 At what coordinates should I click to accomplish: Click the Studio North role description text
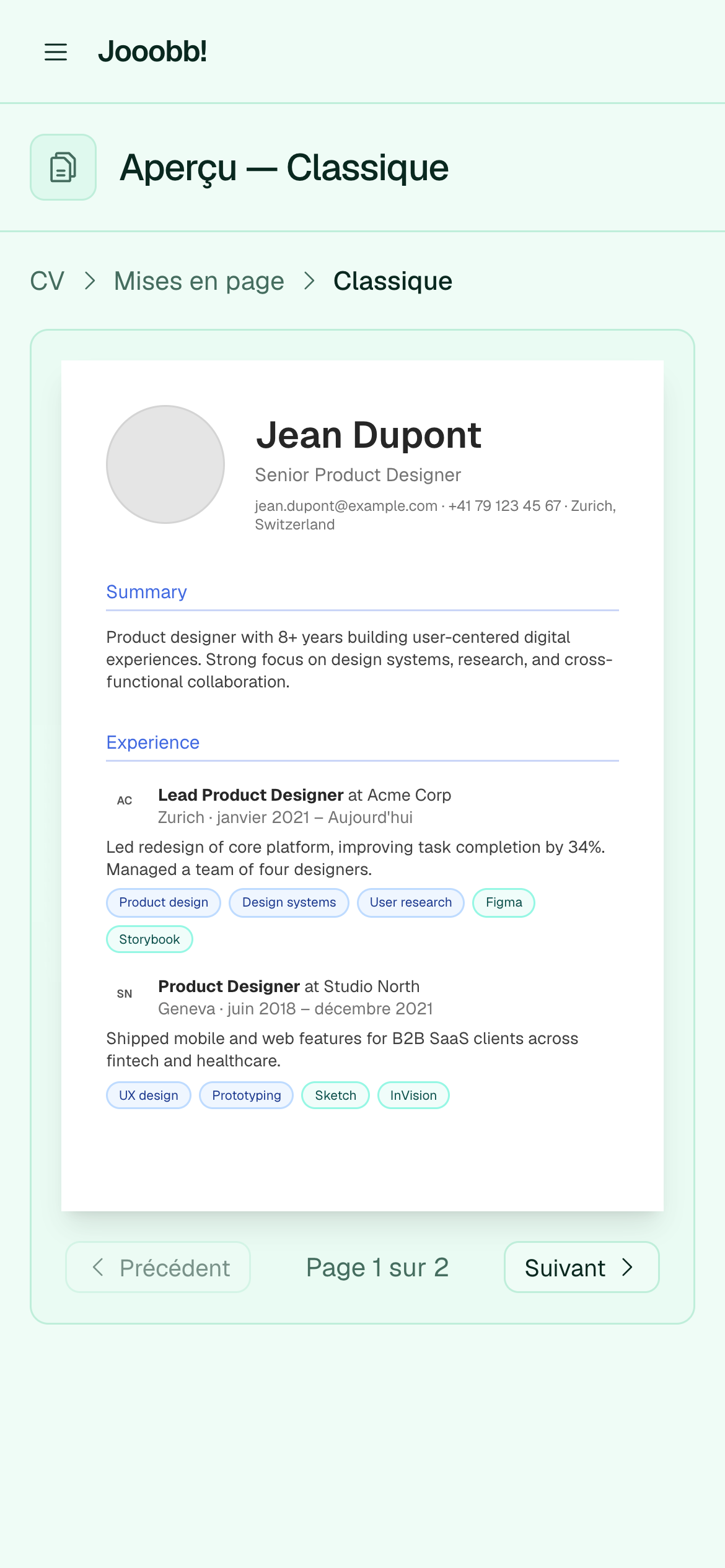click(342, 1050)
